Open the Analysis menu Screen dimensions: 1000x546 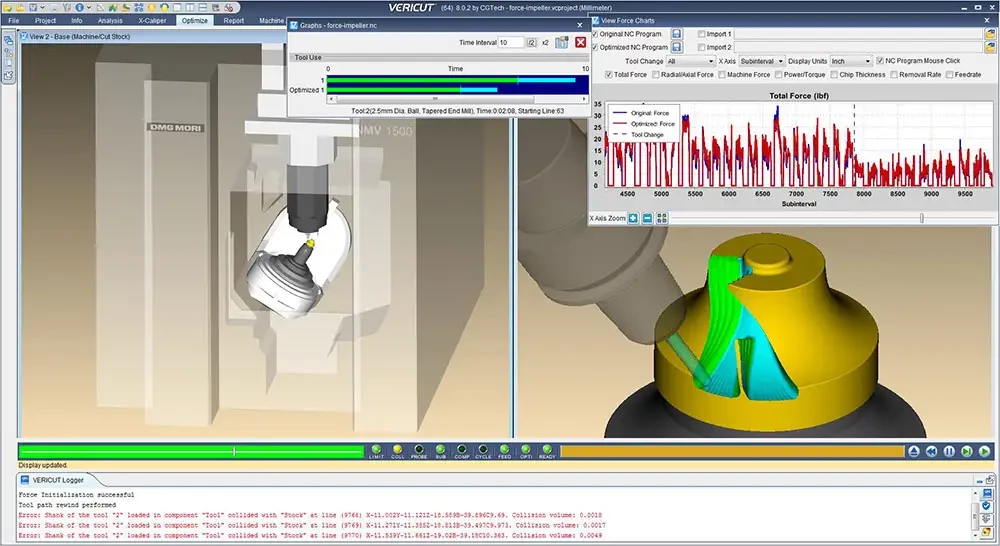coord(110,20)
